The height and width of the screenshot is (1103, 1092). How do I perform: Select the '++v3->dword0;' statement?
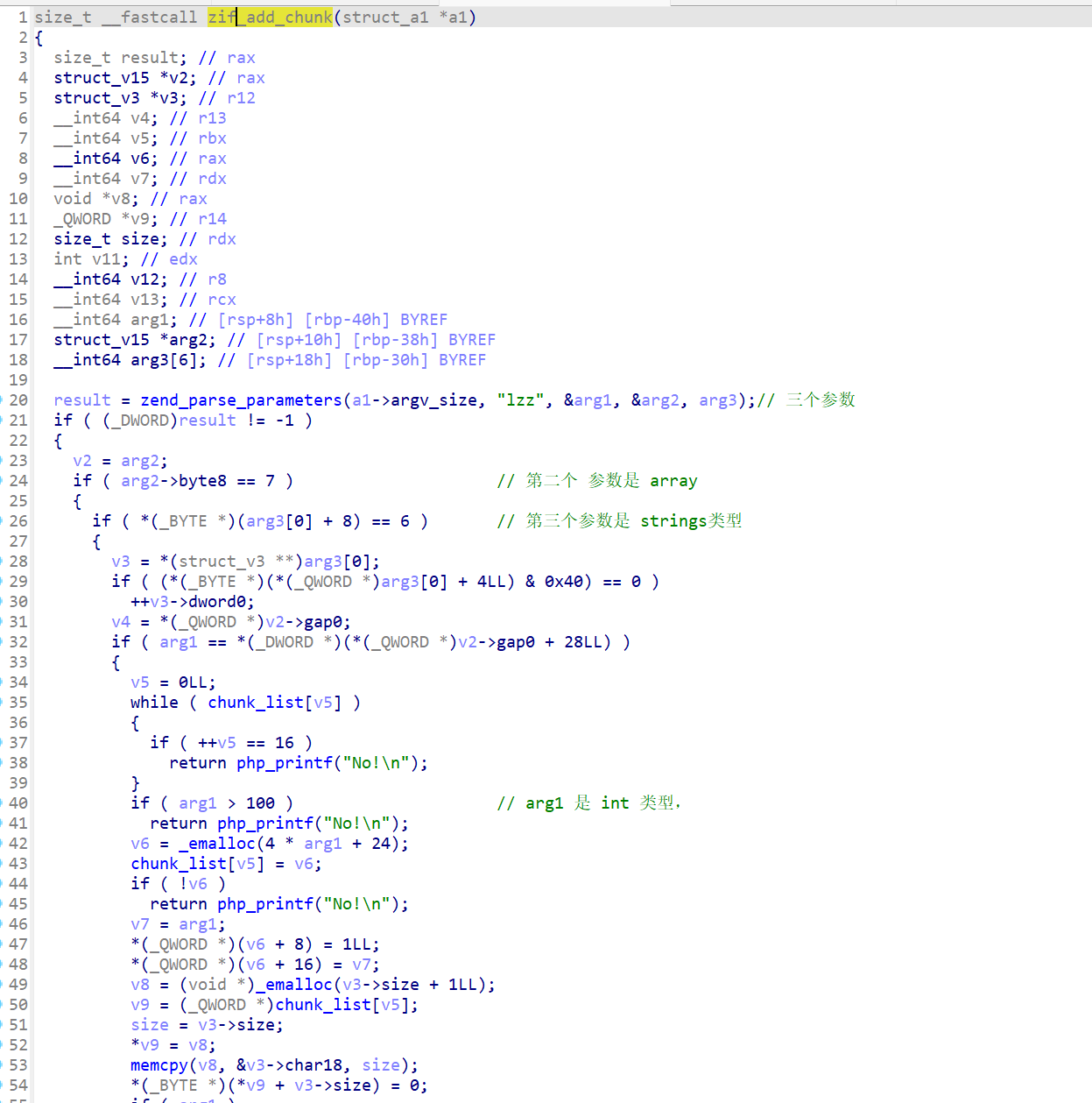[x=193, y=601]
